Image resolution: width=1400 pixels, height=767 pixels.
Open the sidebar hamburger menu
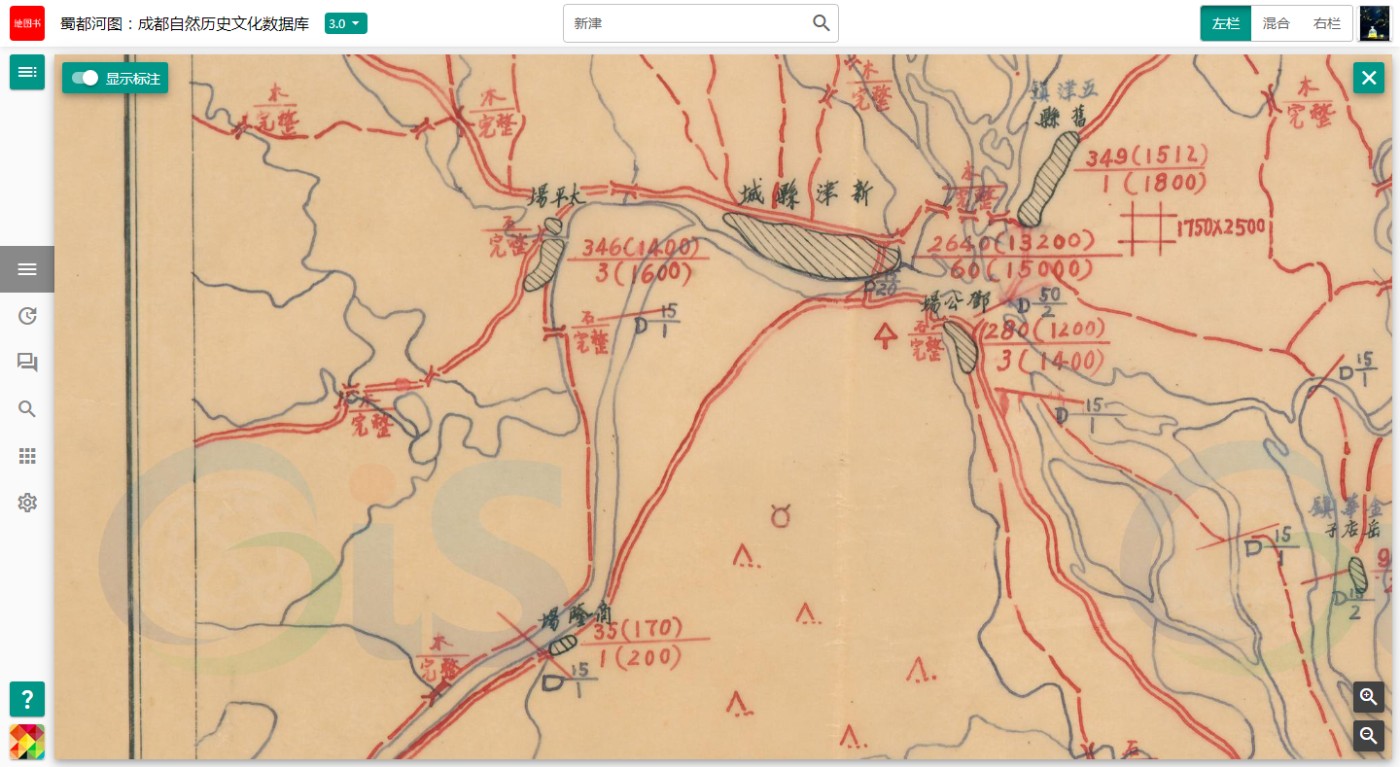click(x=27, y=269)
